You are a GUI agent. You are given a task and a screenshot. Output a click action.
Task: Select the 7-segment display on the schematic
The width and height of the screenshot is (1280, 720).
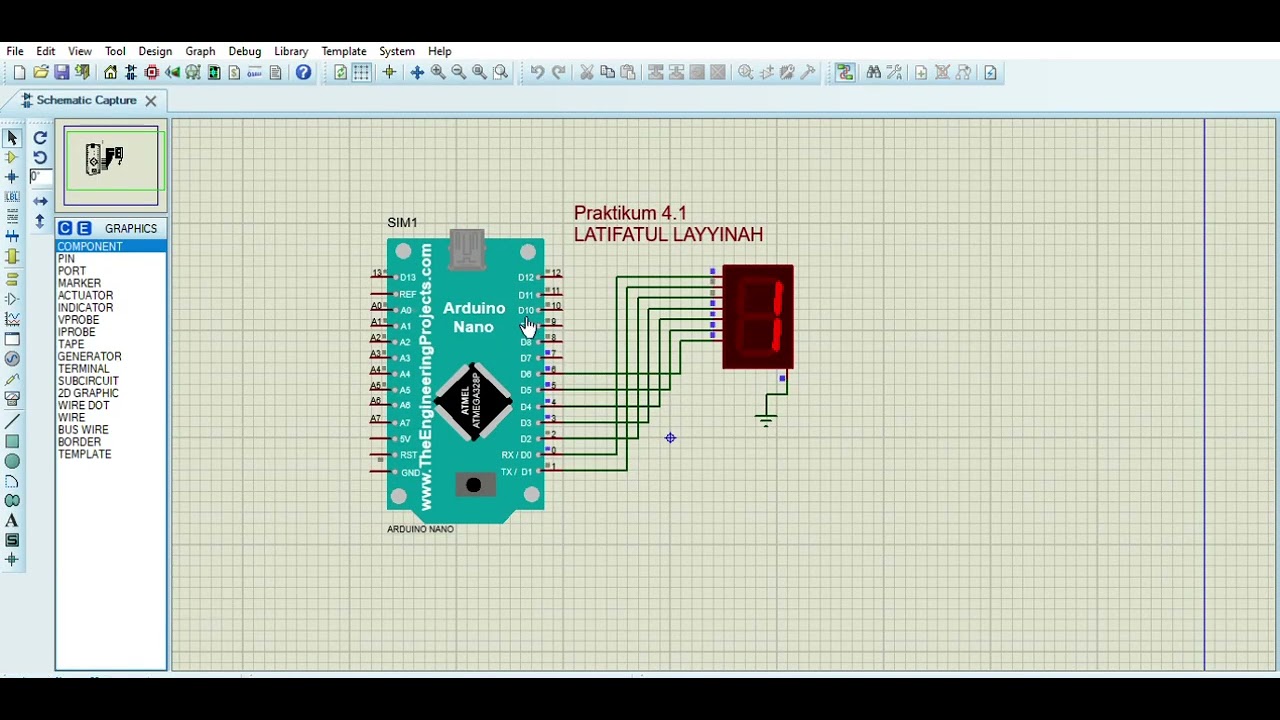[758, 317]
